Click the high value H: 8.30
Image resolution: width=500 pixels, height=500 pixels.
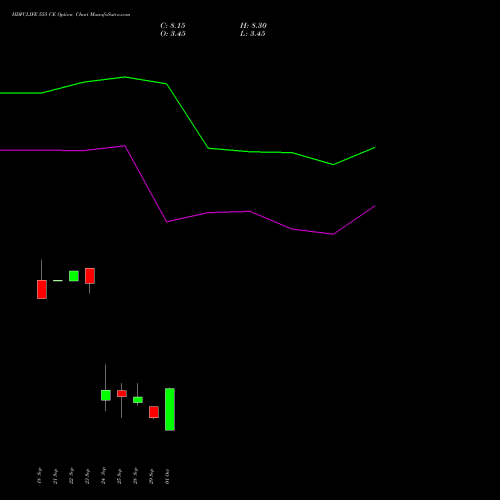coord(253,26)
